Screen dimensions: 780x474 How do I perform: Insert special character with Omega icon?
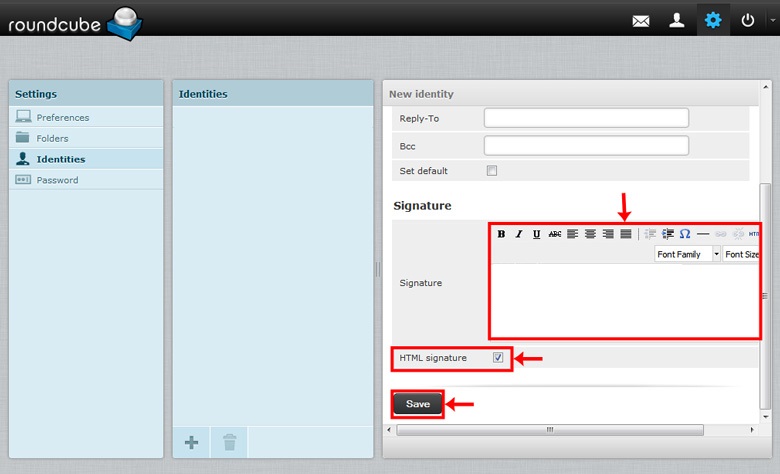click(685, 234)
